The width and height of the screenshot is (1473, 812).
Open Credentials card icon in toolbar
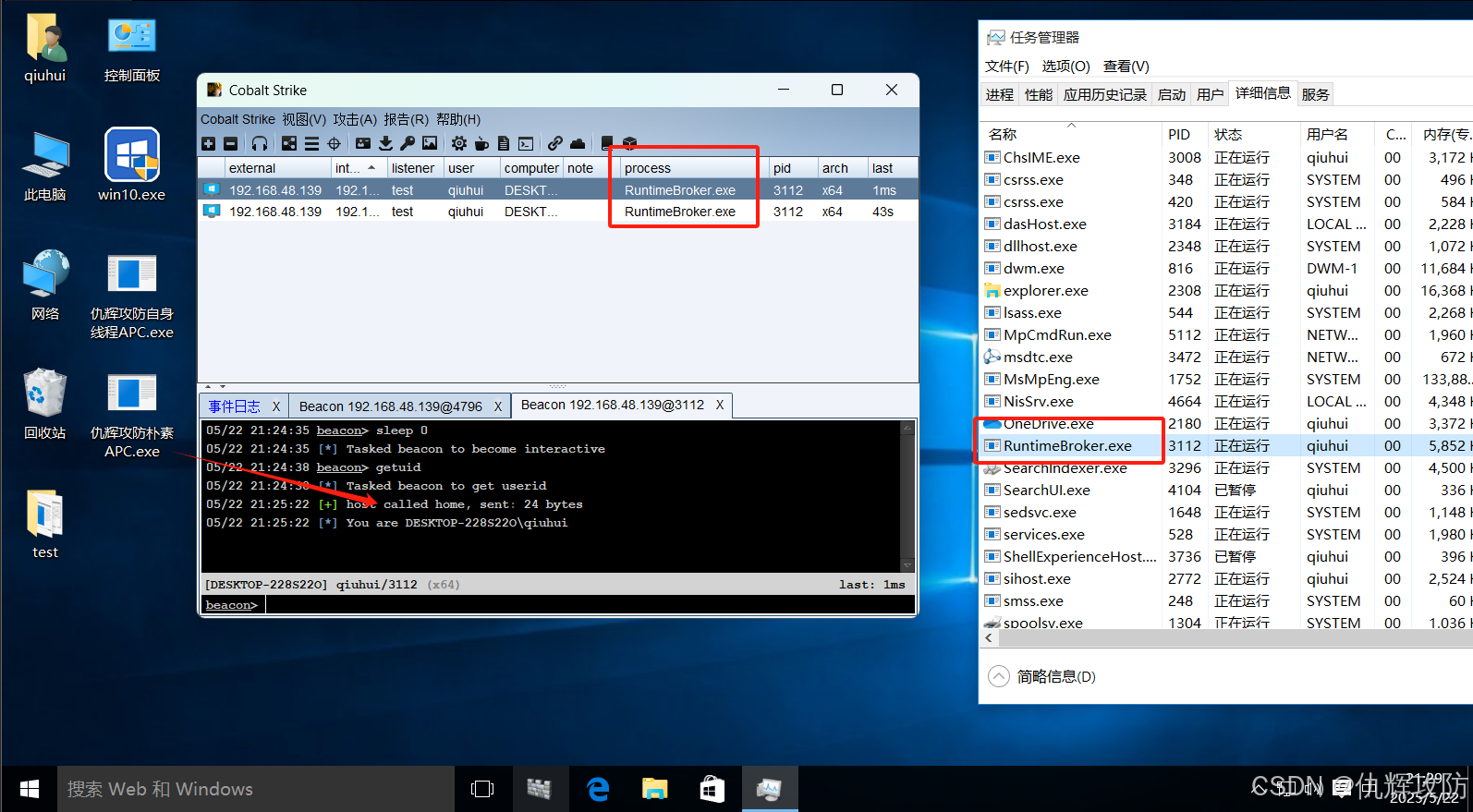coord(363,143)
